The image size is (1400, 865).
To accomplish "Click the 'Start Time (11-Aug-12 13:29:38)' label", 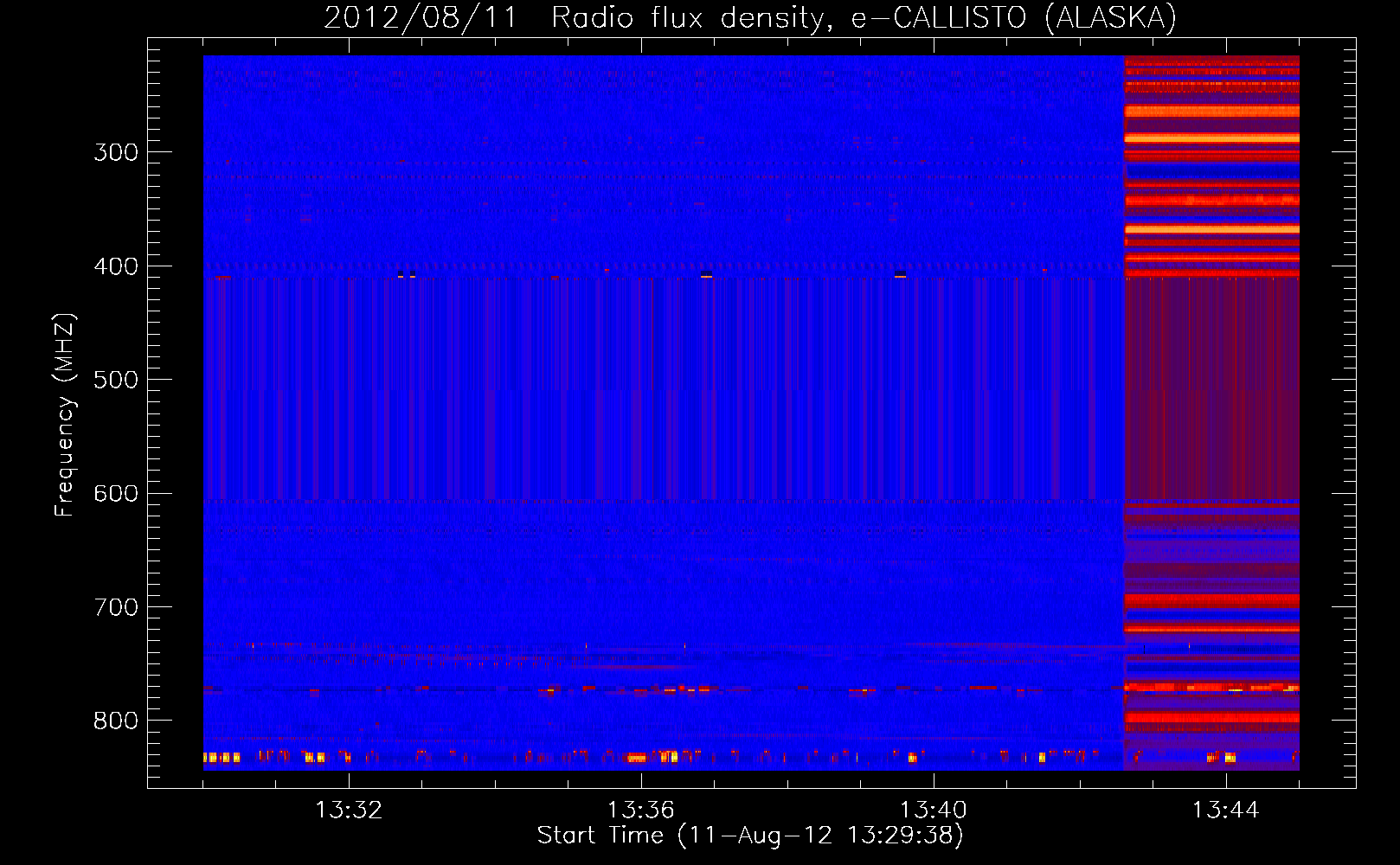I will [750, 835].
